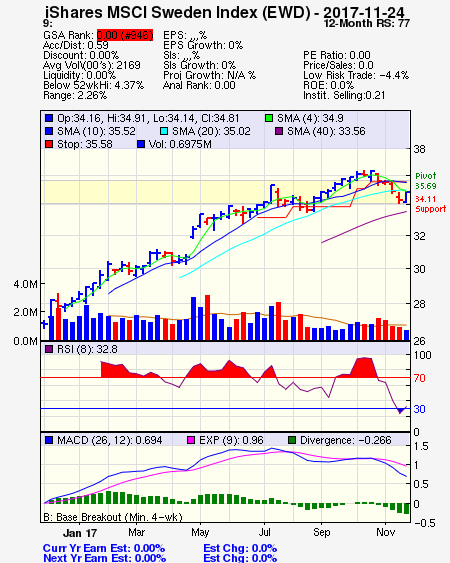The height and width of the screenshot is (563, 450).
Task: Click the Mar date axis label
Action: click(136, 532)
